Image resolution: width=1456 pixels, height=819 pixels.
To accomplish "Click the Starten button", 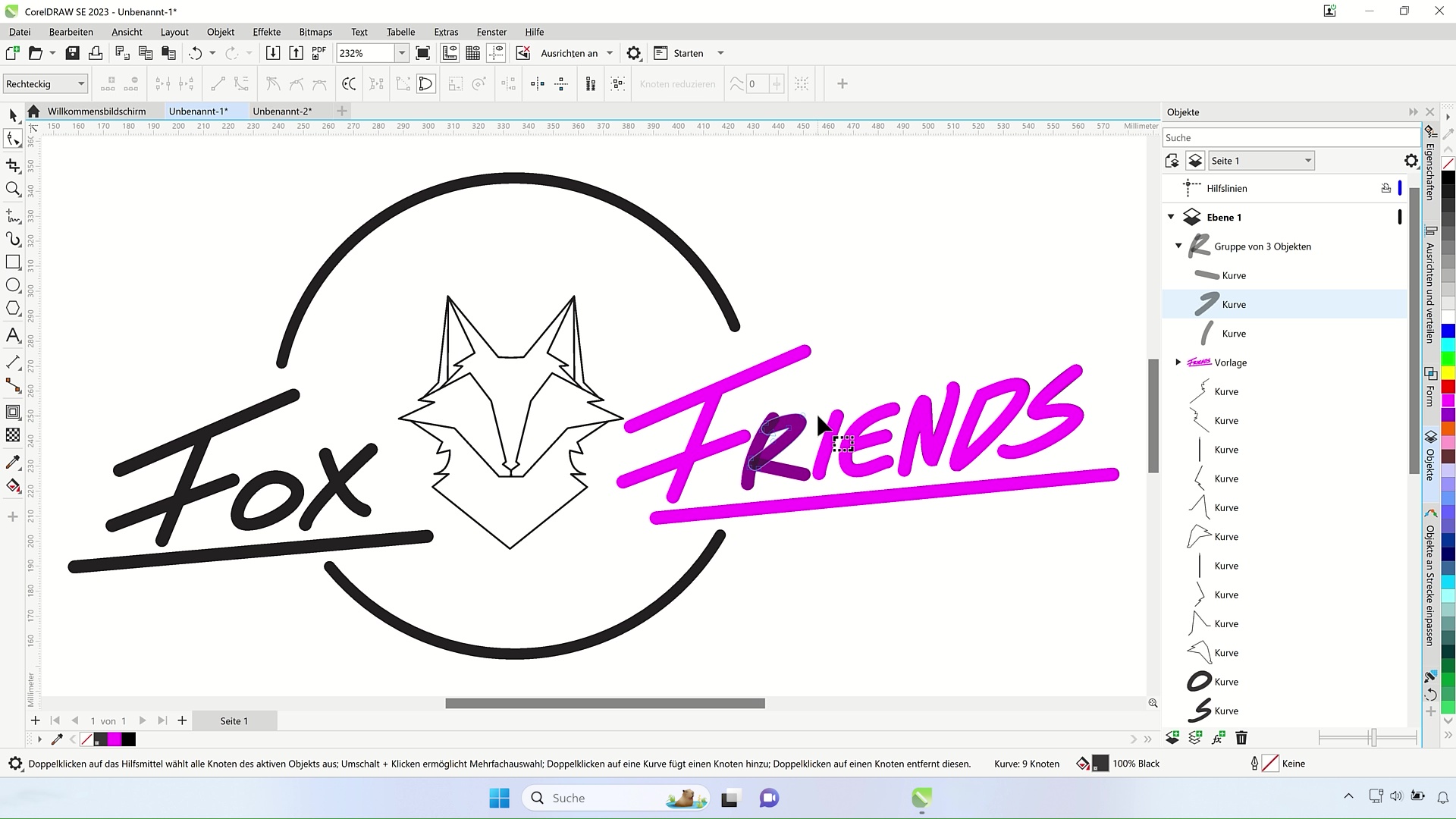I will click(x=688, y=53).
